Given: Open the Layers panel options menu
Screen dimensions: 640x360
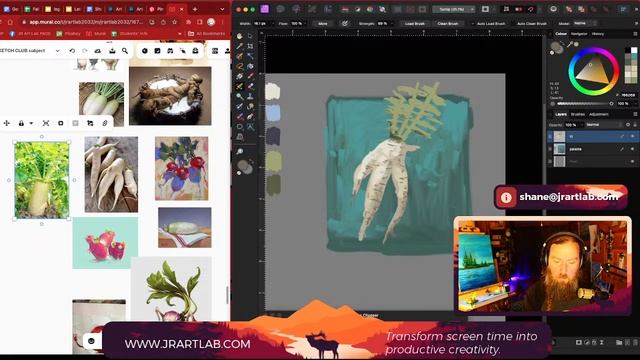Looking at the screenshot, I should (x=635, y=114).
